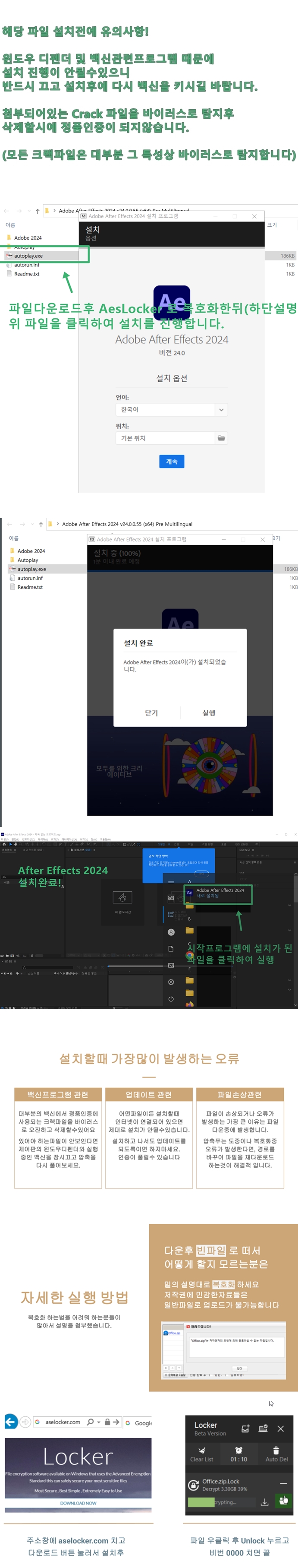Click the add-file icon in Locker header

tap(245, 1428)
